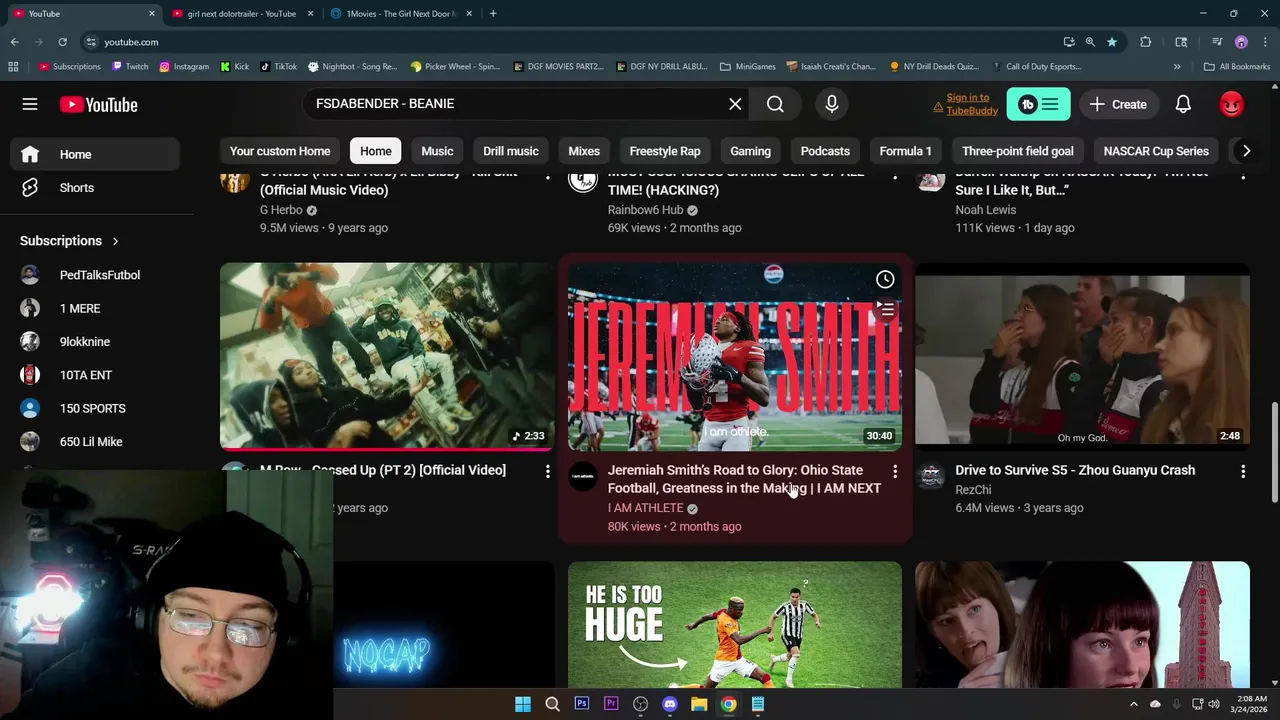Click the page vertical scrollbar thumb
Screen dimensions: 1280x720
[1273, 453]
